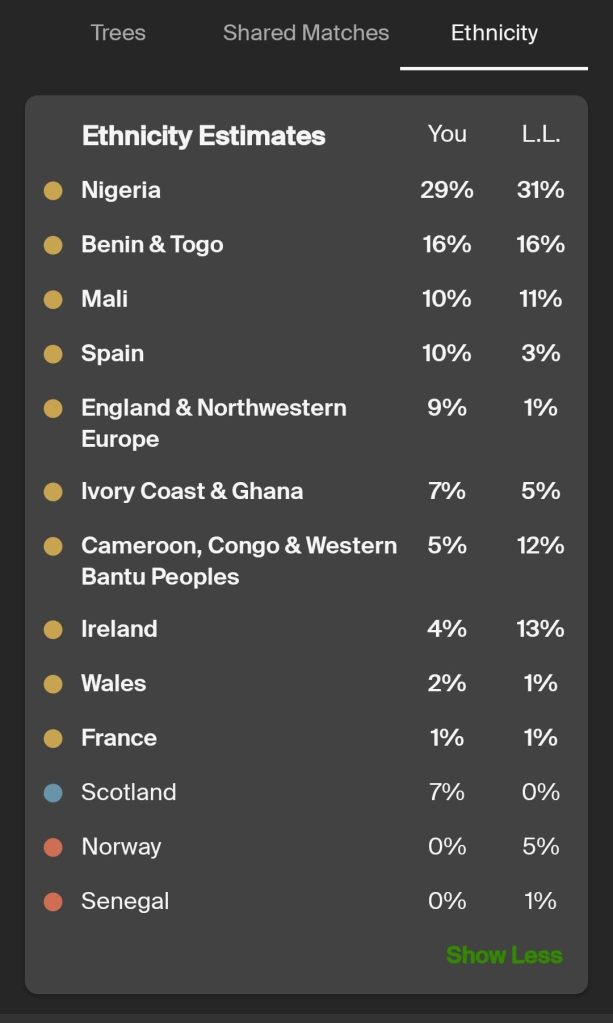The height and width of the screenshot is (1023, 613).
Task: Collapse the list with Show Less
Action: 504,955
